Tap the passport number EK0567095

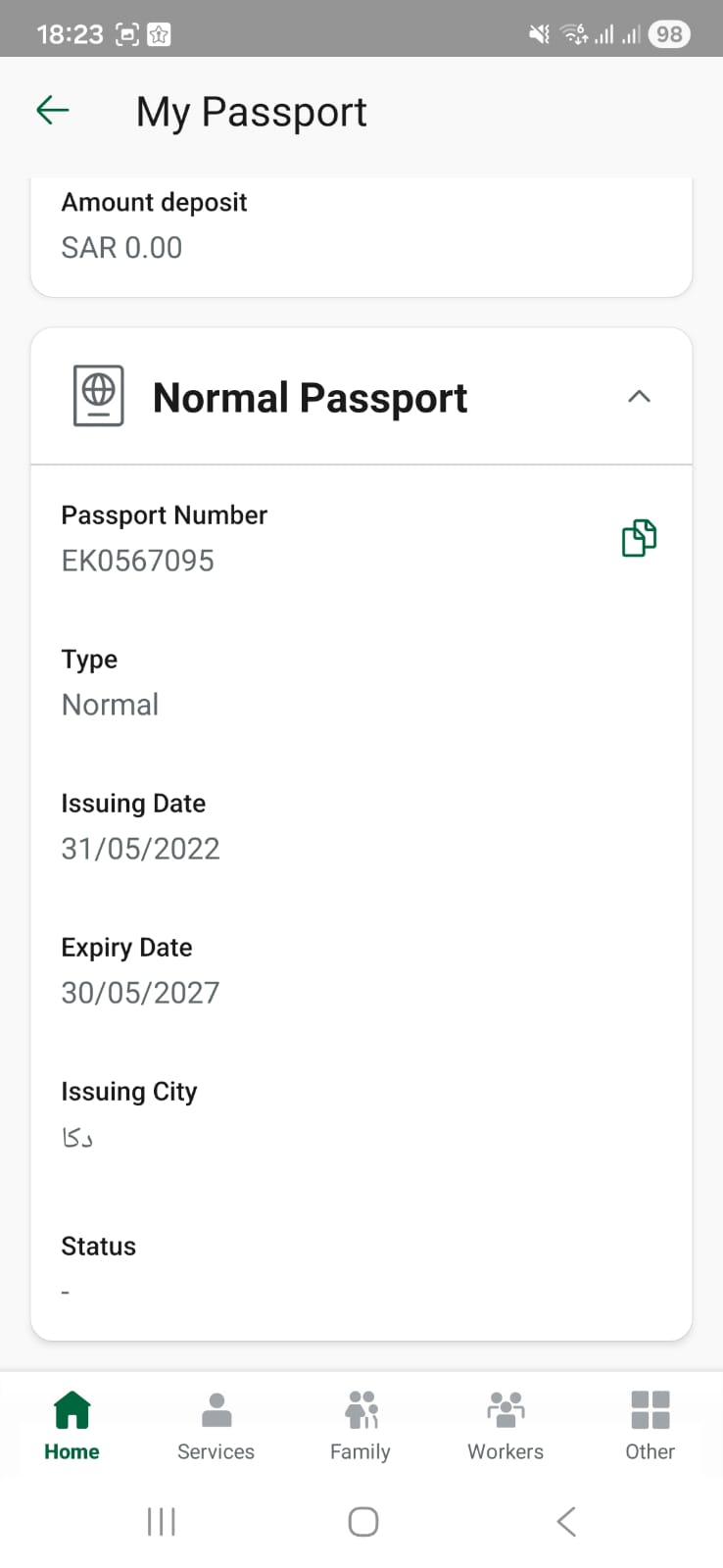point(138,561)
